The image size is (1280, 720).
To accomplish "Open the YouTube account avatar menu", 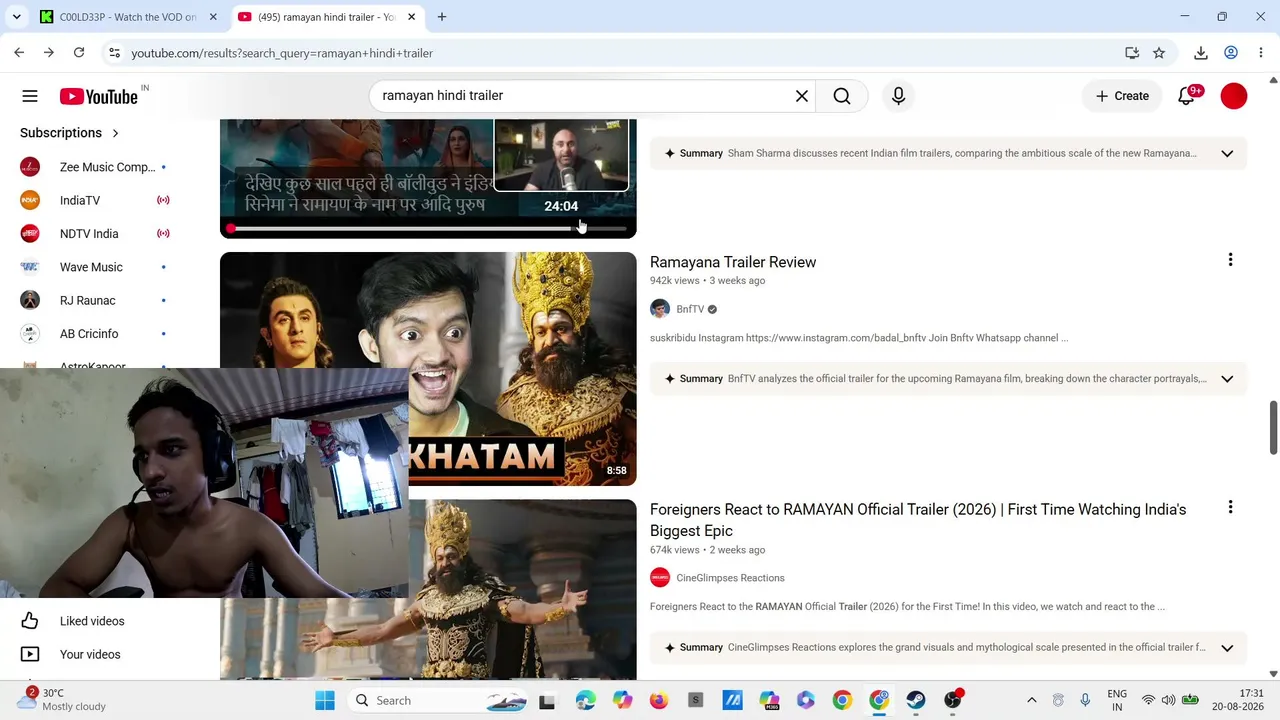I will (1234, 96).
